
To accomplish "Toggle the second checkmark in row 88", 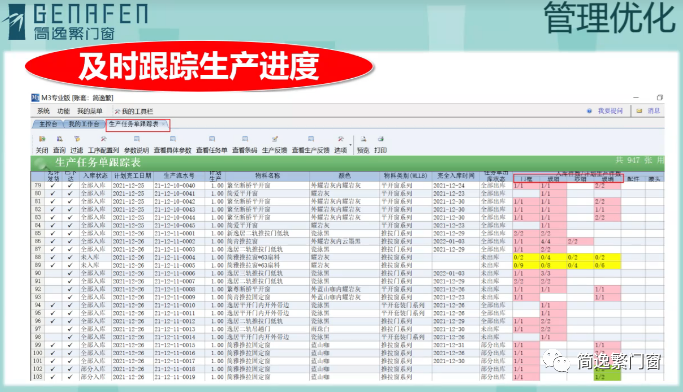I will [70, 257].
